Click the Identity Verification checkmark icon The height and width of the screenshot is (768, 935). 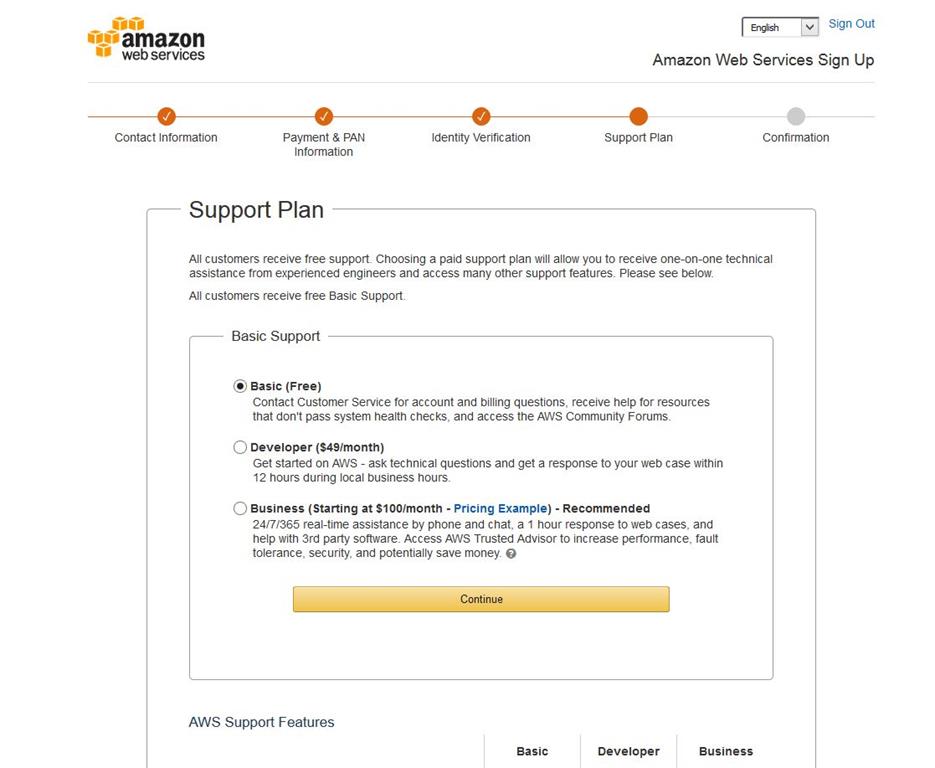tap(480, 116)
